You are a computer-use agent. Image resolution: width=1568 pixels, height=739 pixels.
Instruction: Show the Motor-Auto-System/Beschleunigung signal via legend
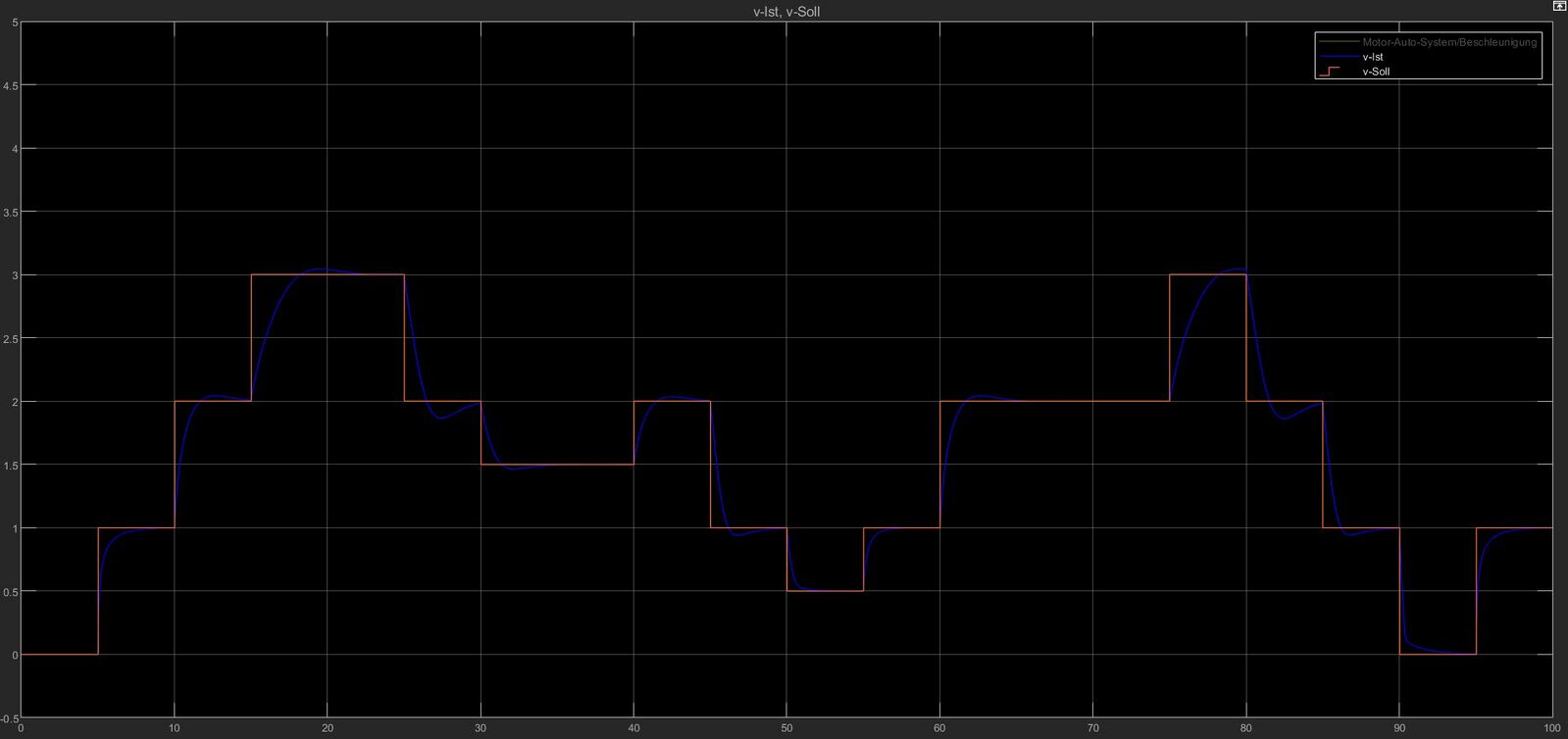1449,42
